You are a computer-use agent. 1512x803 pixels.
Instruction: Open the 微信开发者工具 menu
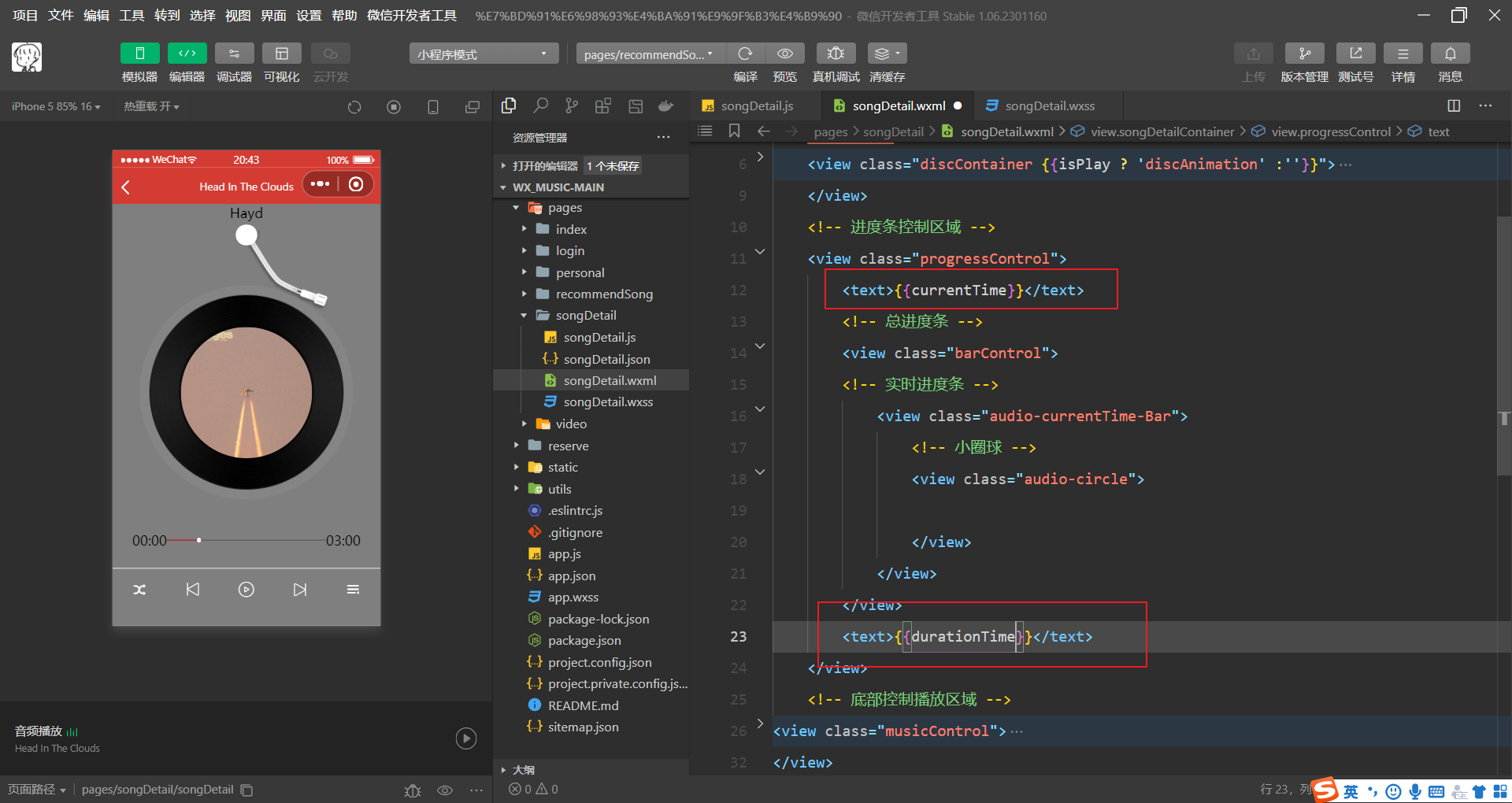coord(412,16)
